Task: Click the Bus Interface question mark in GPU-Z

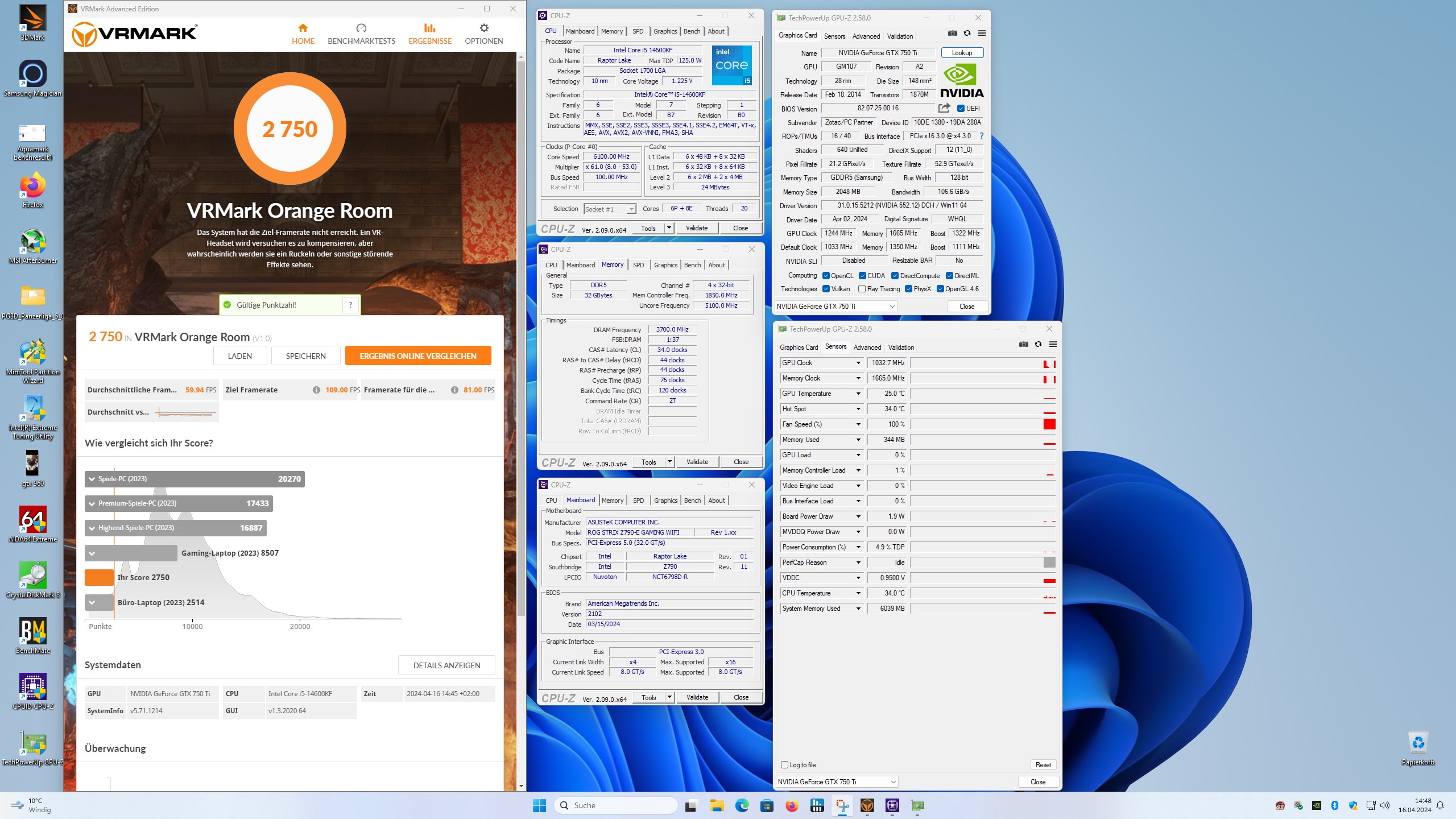Action: pyautogui.click(x=981, y=136)
